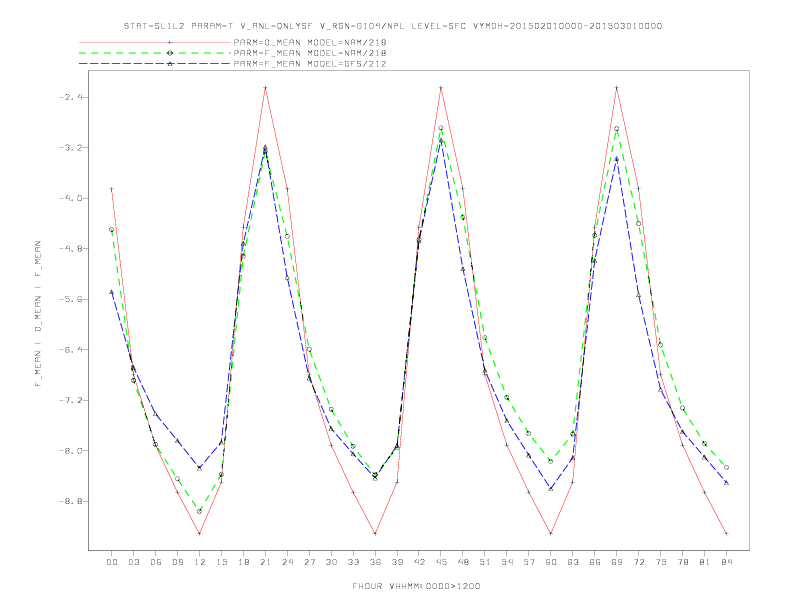Click blue GFS triangle marker at hour 84
Image resolution: width=792 pixels, height=612 pixels.
[x=726, y=483]
